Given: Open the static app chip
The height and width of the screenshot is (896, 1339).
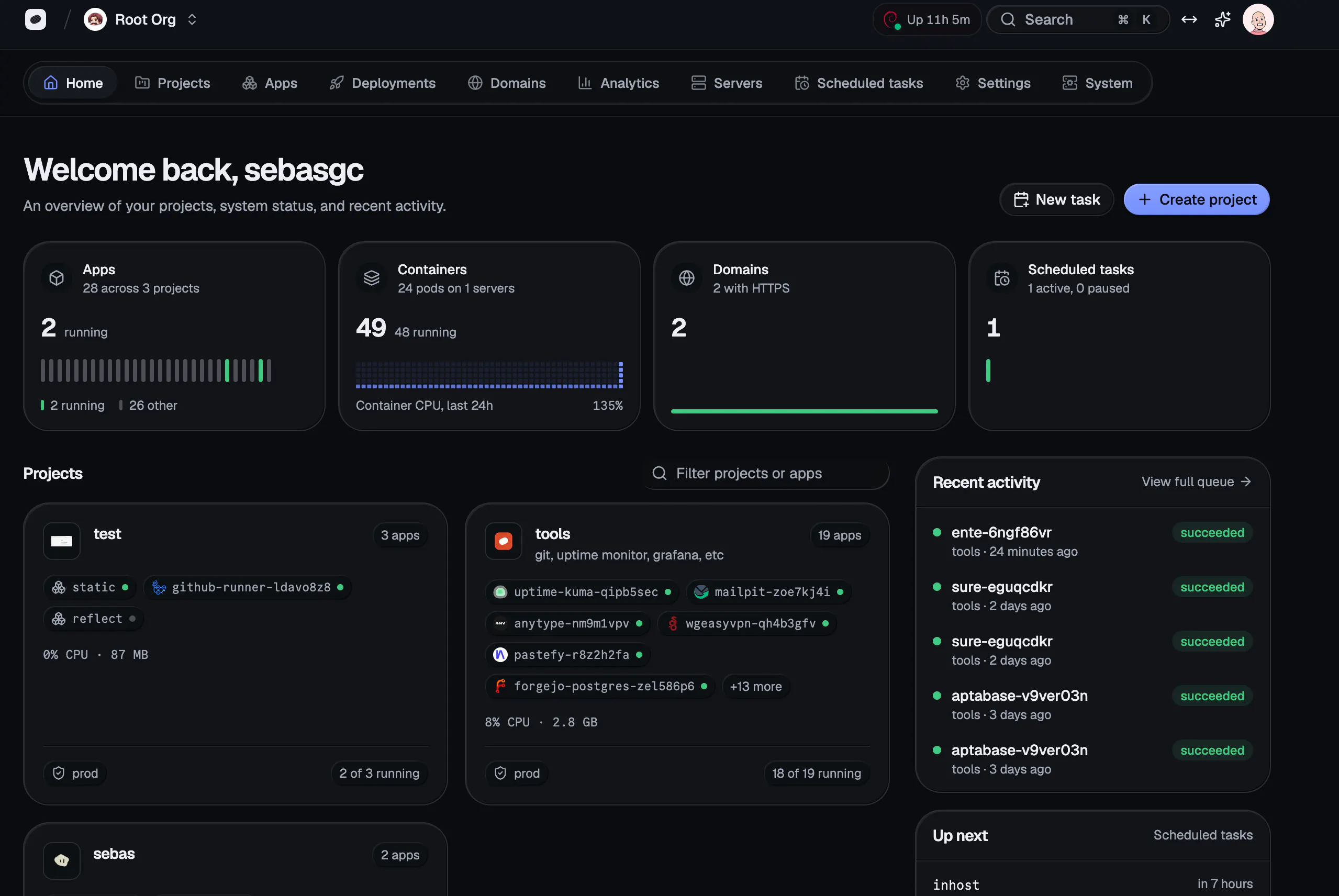Looking at the screenshot, I should 90,587.
